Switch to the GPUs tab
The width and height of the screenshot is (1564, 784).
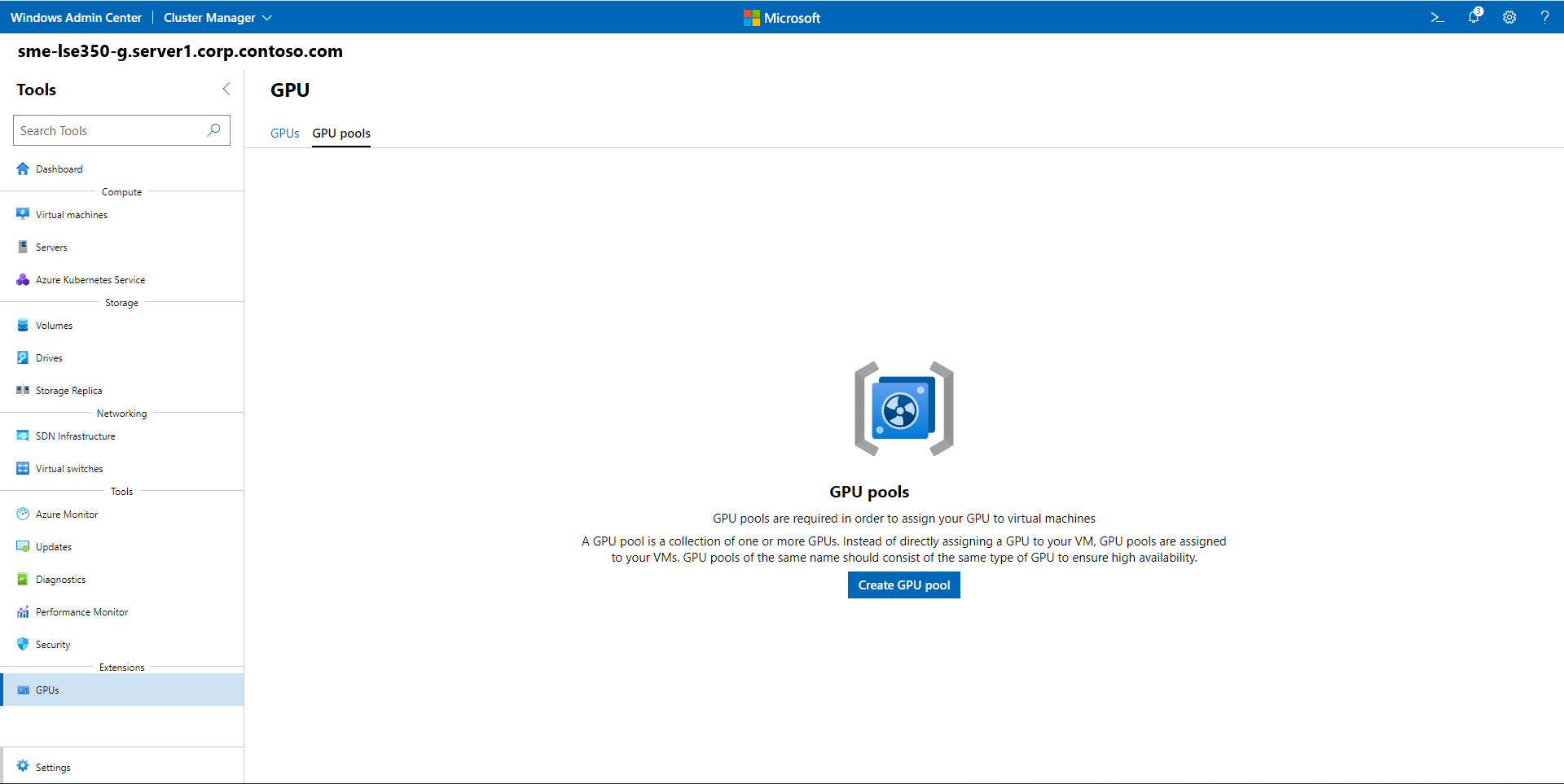(x=284, y=133)
